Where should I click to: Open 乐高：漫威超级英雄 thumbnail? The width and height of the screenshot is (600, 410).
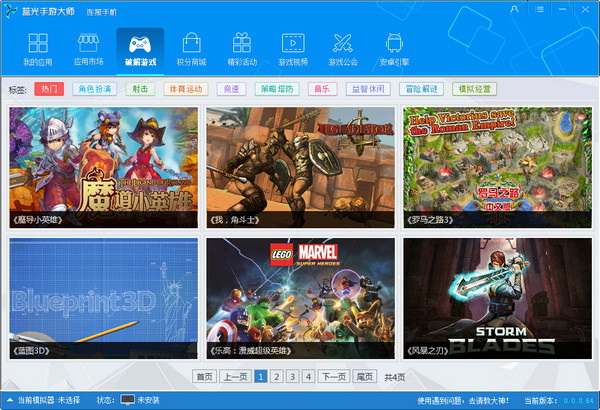tap(300, 299)
